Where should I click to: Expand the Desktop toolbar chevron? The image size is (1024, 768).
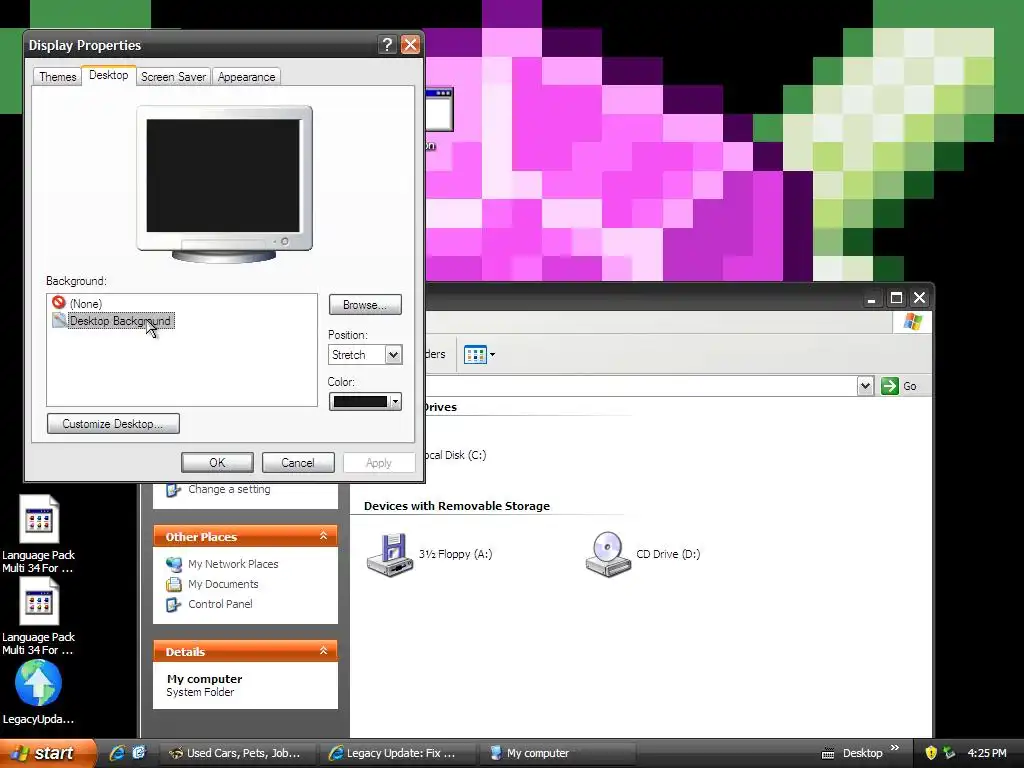tap(895, 748)
